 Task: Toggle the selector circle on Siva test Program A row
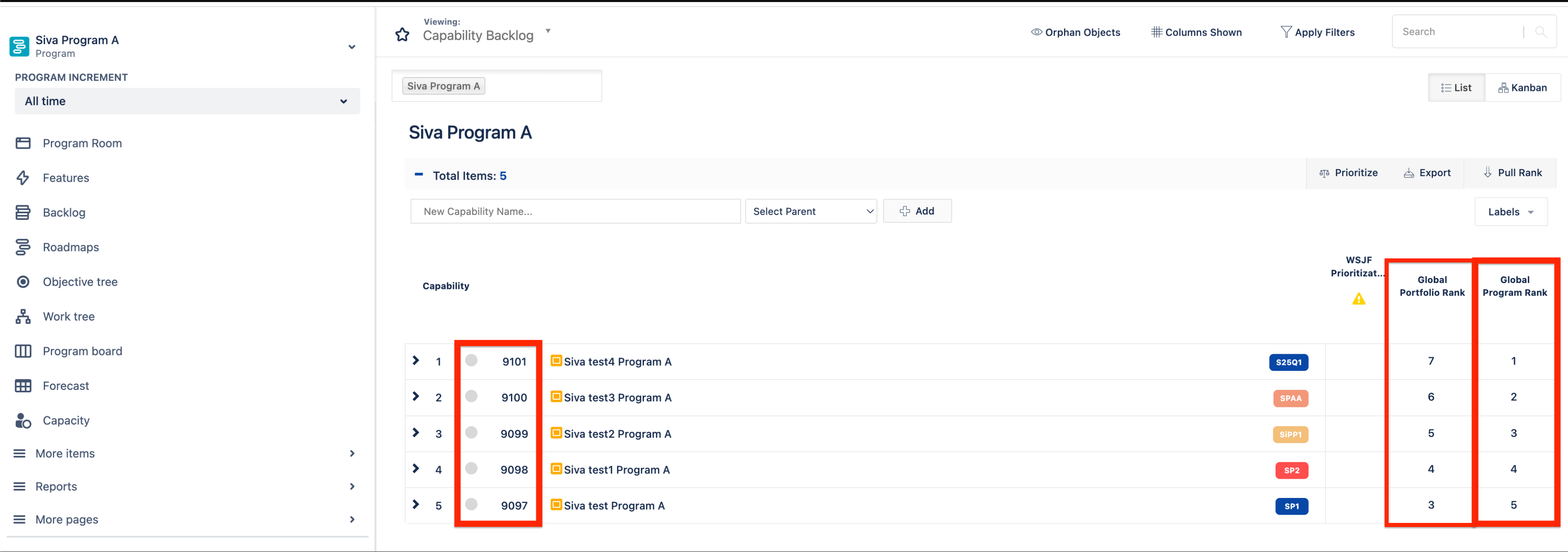pyautogui.click(x=472, y=504)
